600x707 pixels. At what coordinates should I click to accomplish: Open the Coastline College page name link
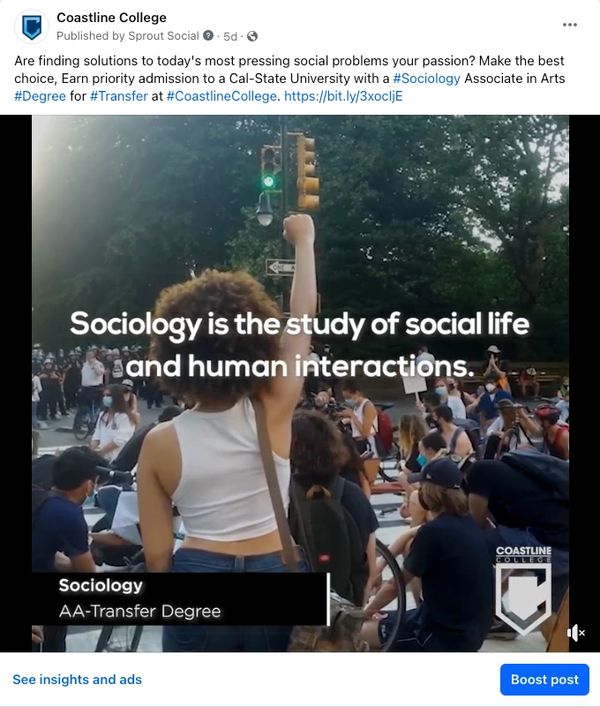tap(111, 18)
